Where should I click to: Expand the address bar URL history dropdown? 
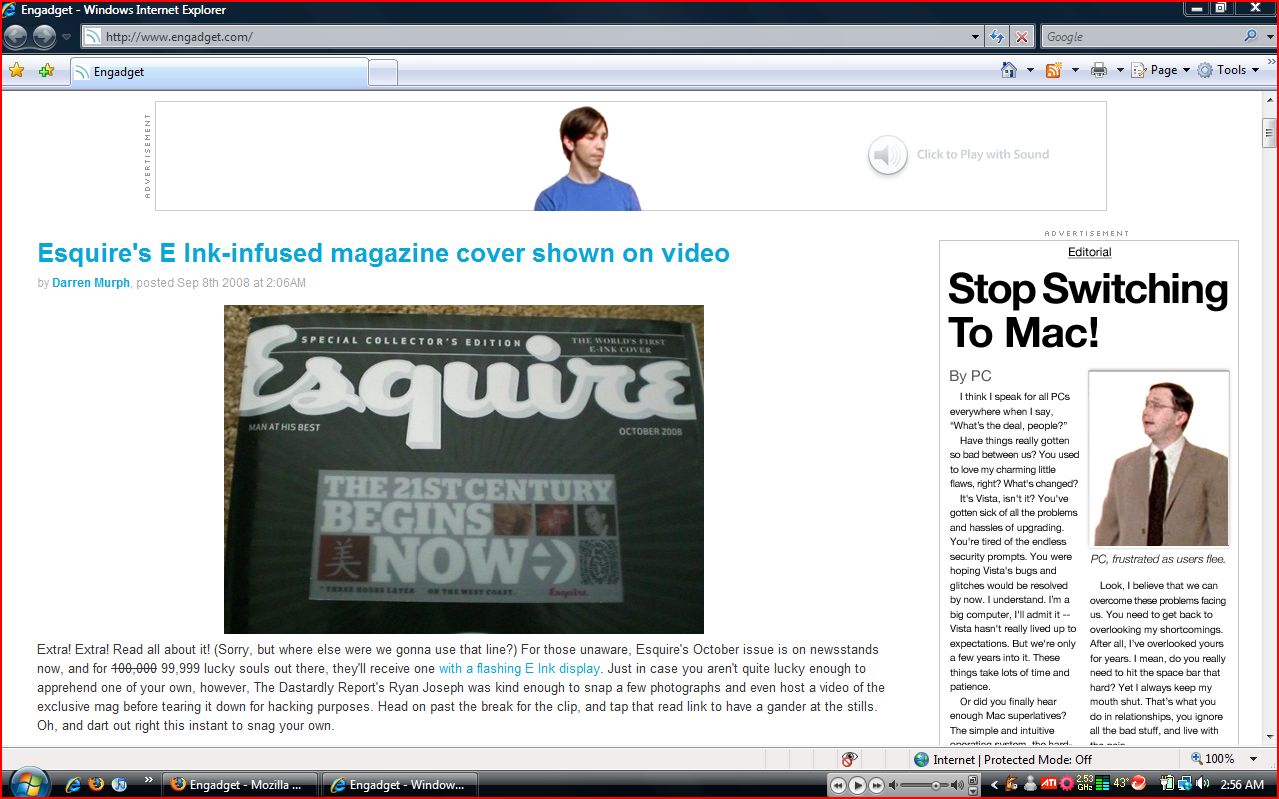click(x=976, y=37)
